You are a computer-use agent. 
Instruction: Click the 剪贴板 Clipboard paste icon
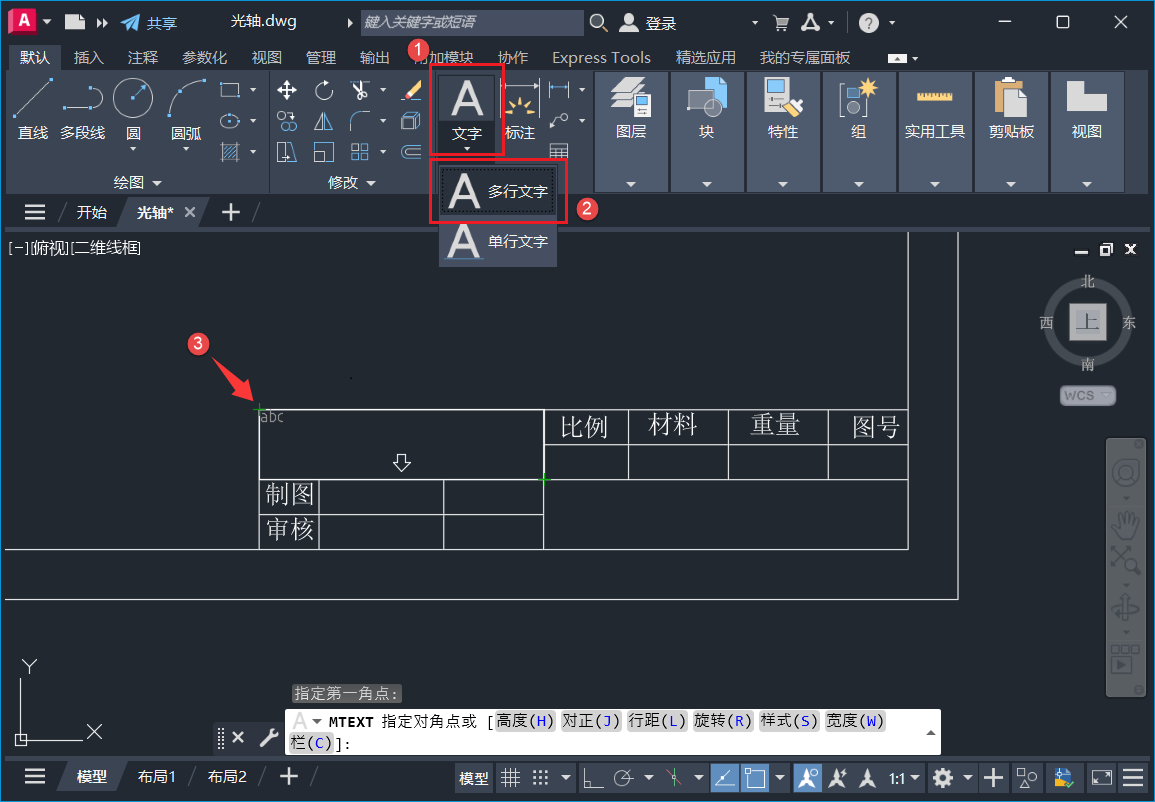pos(1011,100)
